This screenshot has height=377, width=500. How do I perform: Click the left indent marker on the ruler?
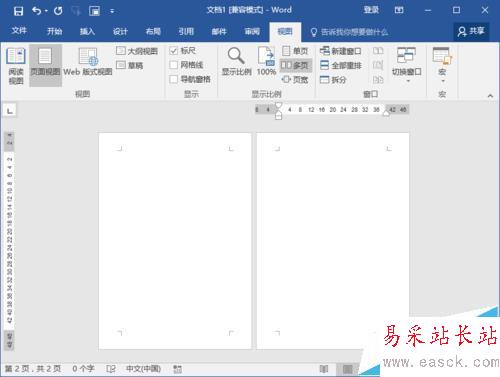tap(278, 117)
